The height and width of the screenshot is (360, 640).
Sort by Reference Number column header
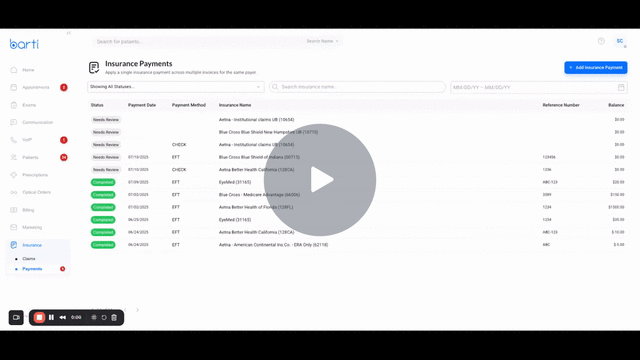click(561, 105)
